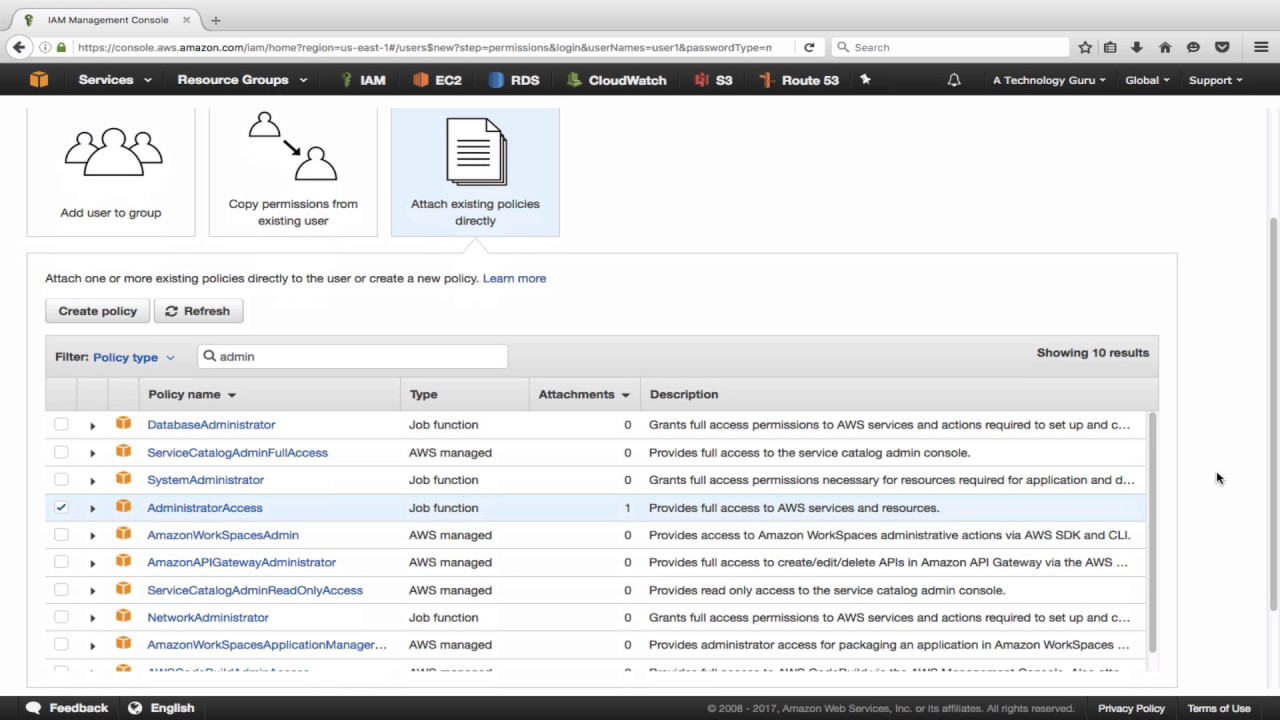
Task: Open the Support menu
Action: click(x=1215, y=80)
